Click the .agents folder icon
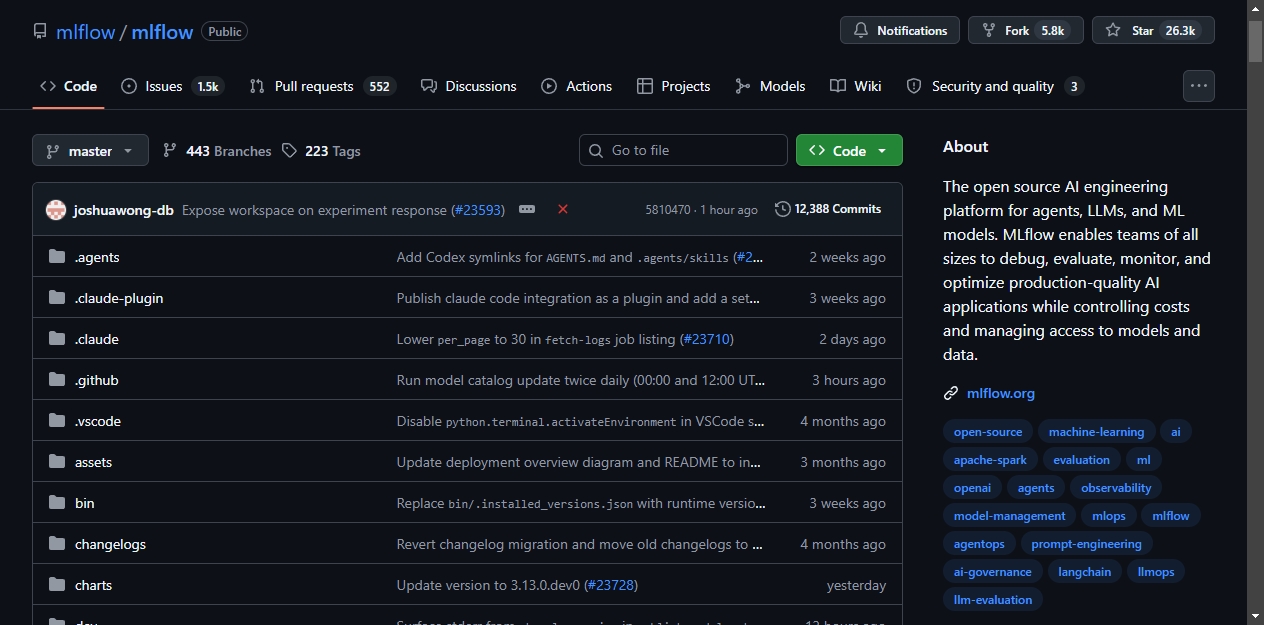Image resolution: width=1264 pixels, height=625 pixels. (x=57, y=257)
